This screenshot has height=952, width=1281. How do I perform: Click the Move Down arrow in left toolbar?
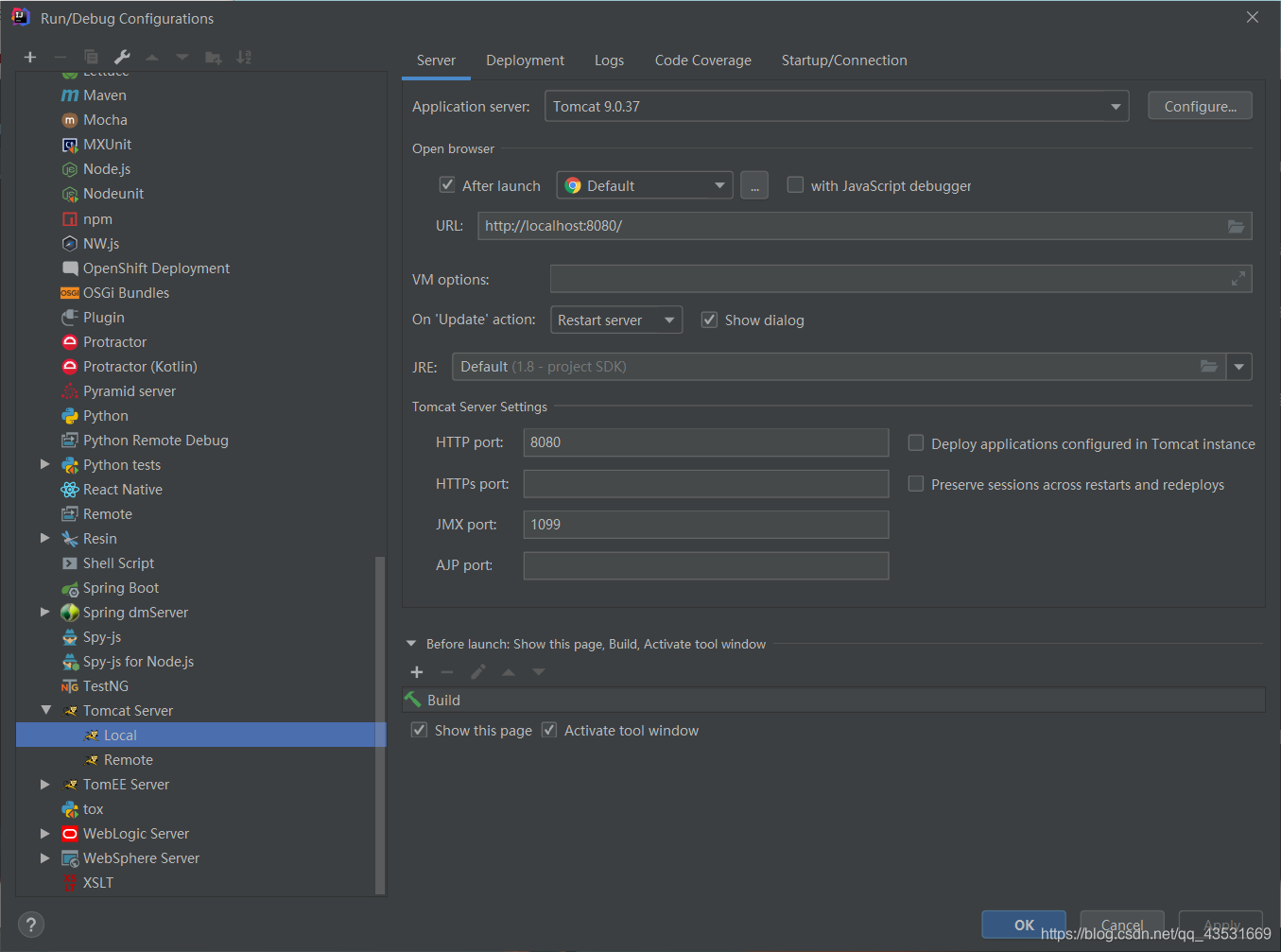182,58
